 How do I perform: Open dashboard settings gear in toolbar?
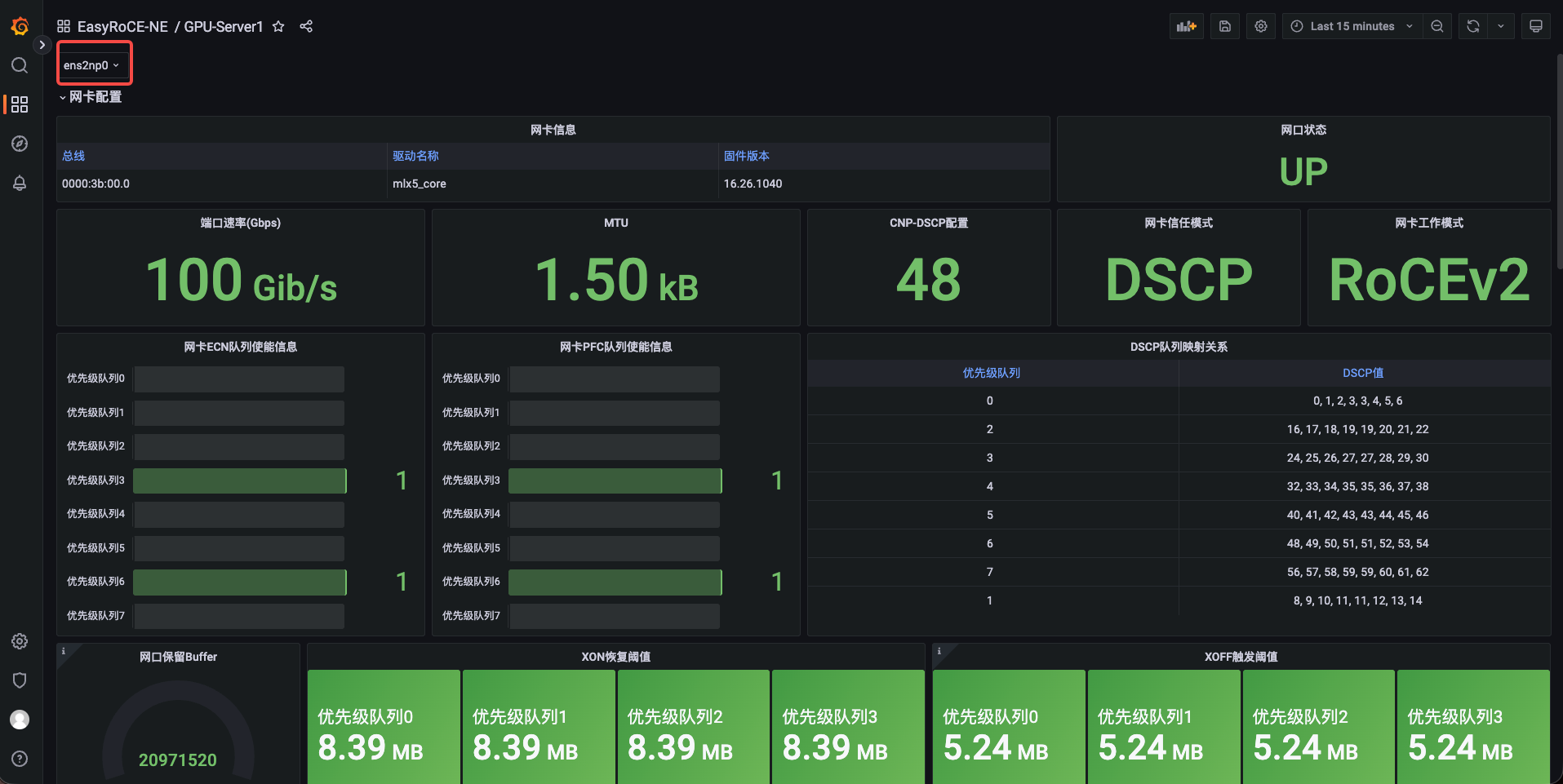click(x=1261, y=26)
